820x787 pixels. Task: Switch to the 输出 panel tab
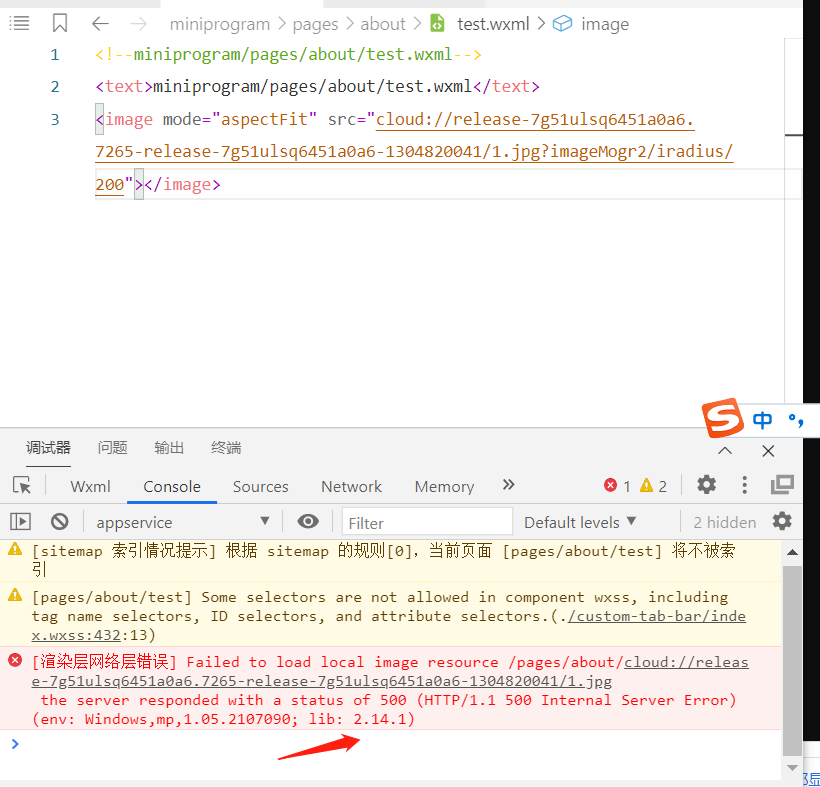pos(169,448)
